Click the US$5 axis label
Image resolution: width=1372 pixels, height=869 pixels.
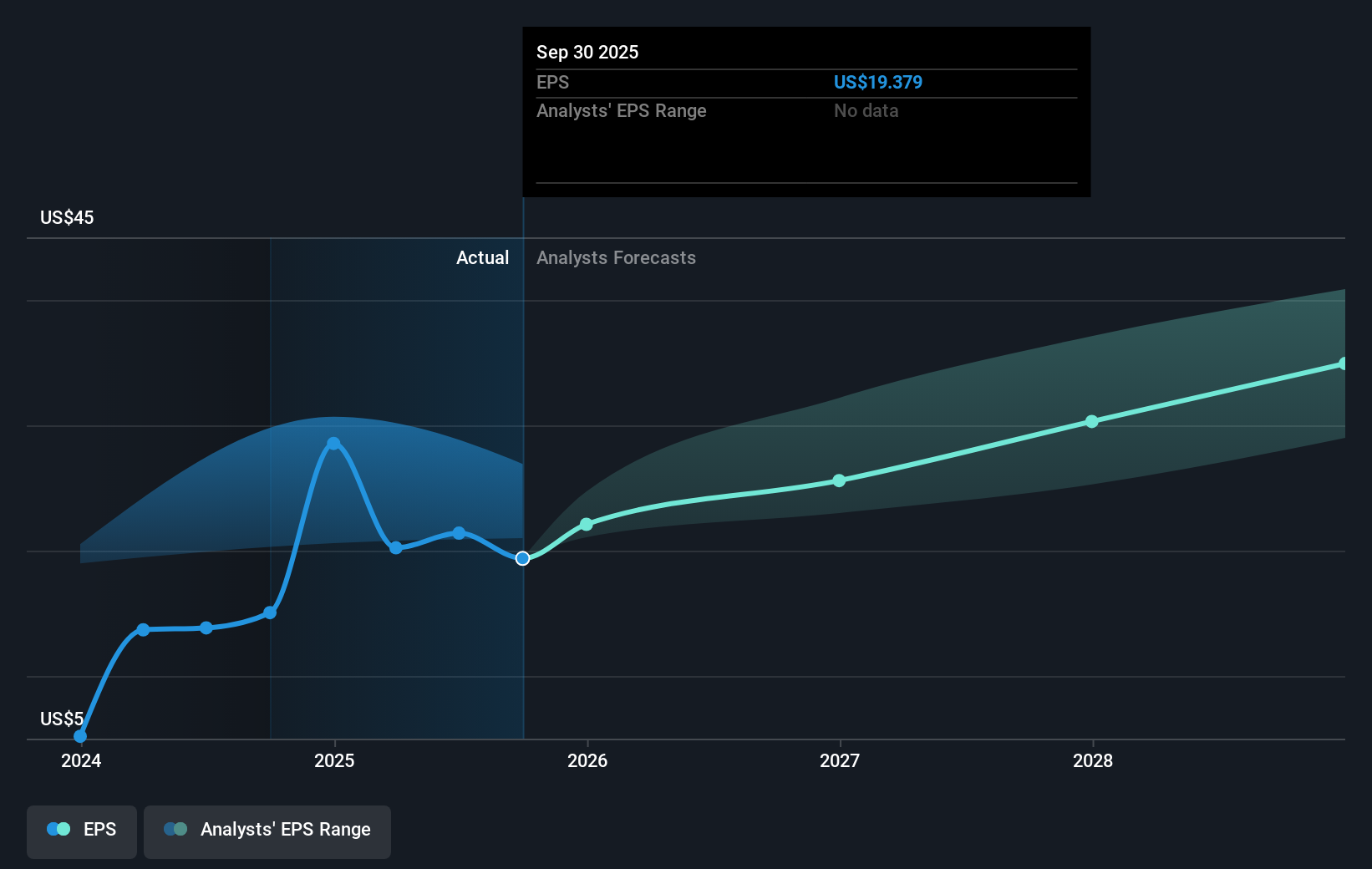click(x=62, y=719)
